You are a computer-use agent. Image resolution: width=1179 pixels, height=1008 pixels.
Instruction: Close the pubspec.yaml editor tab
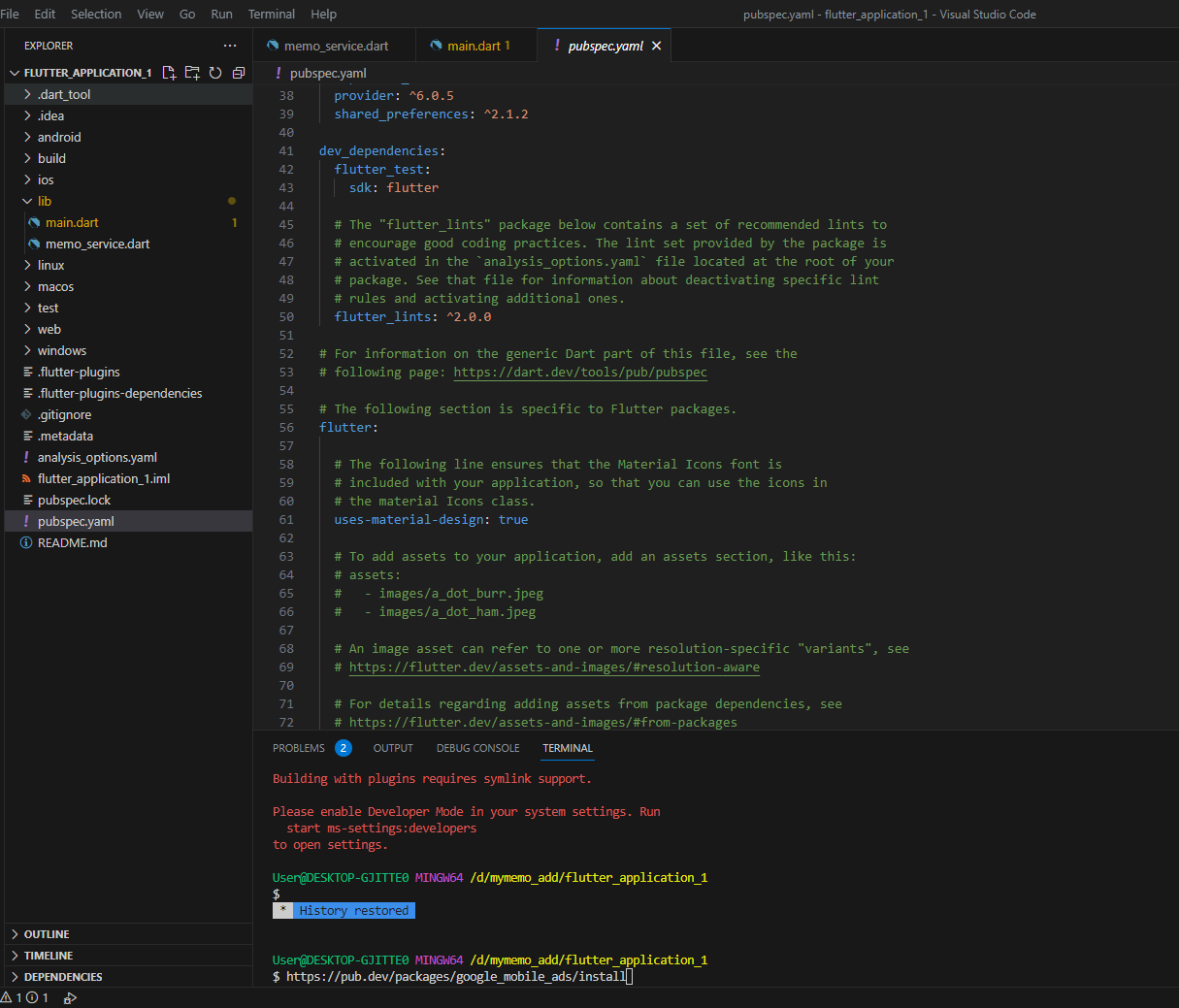657,46
